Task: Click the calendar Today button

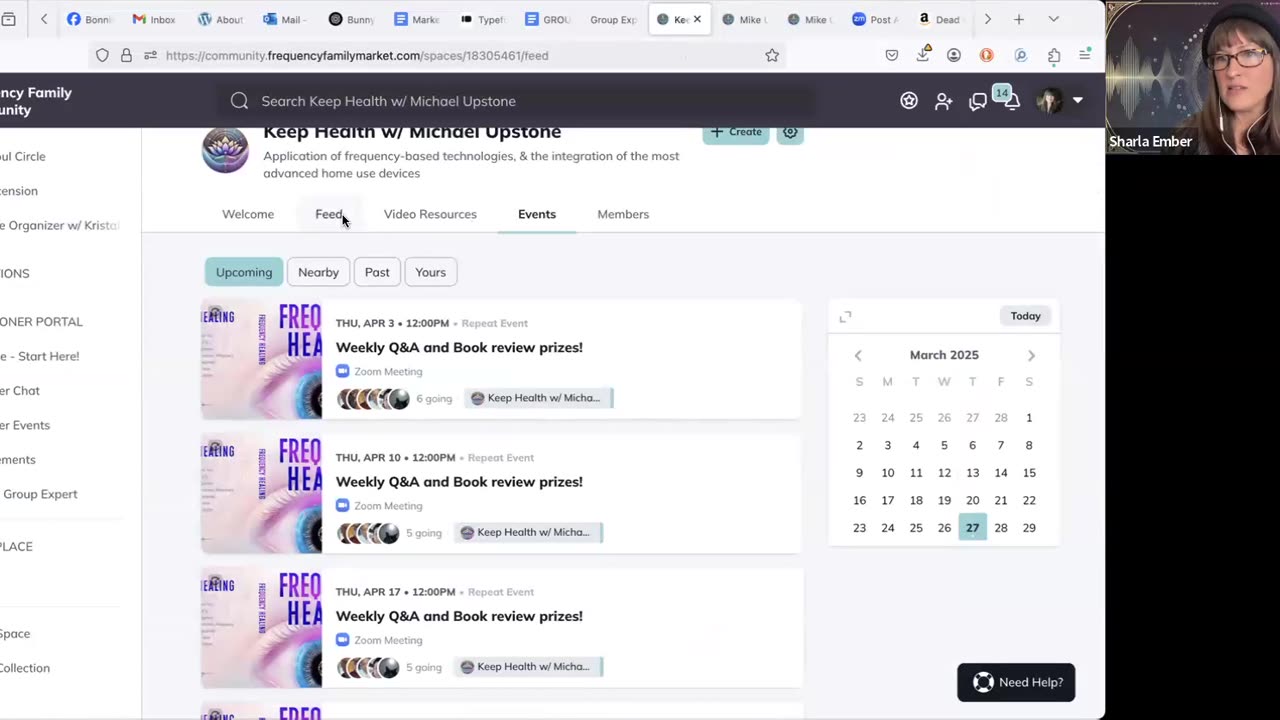Action: coord(1025,316)
